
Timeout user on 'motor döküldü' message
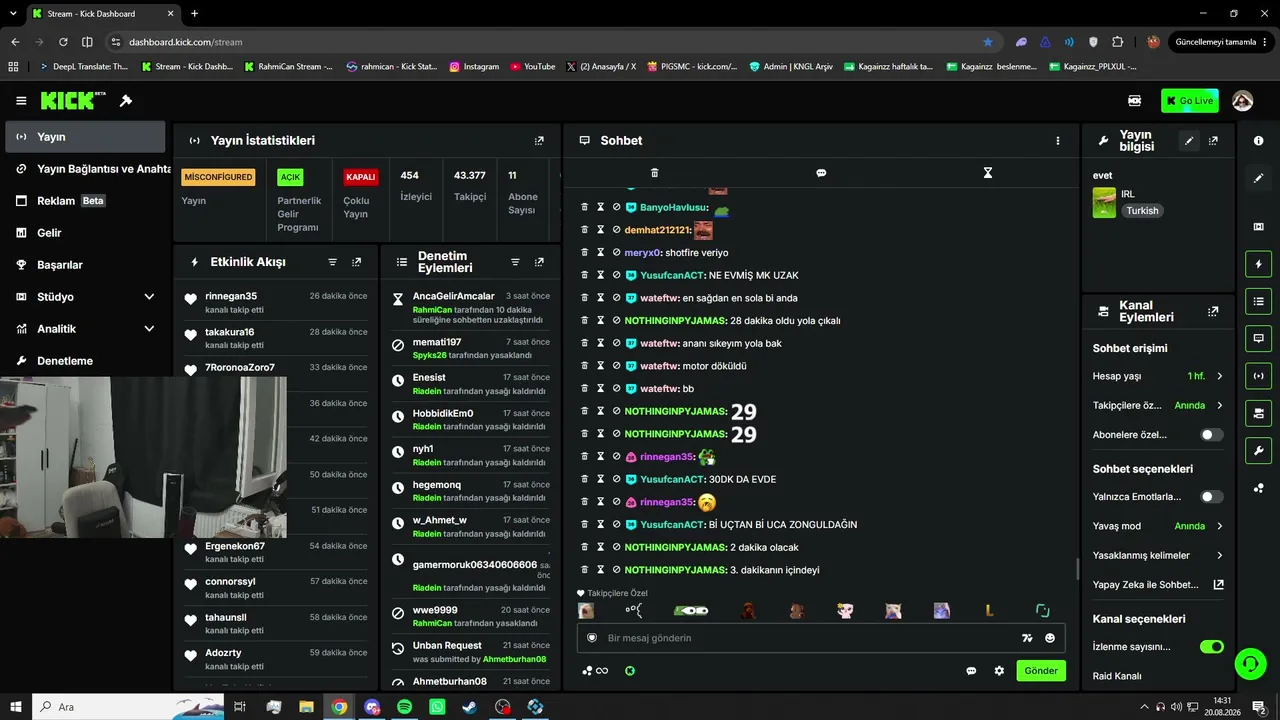(x=601, y=366)
